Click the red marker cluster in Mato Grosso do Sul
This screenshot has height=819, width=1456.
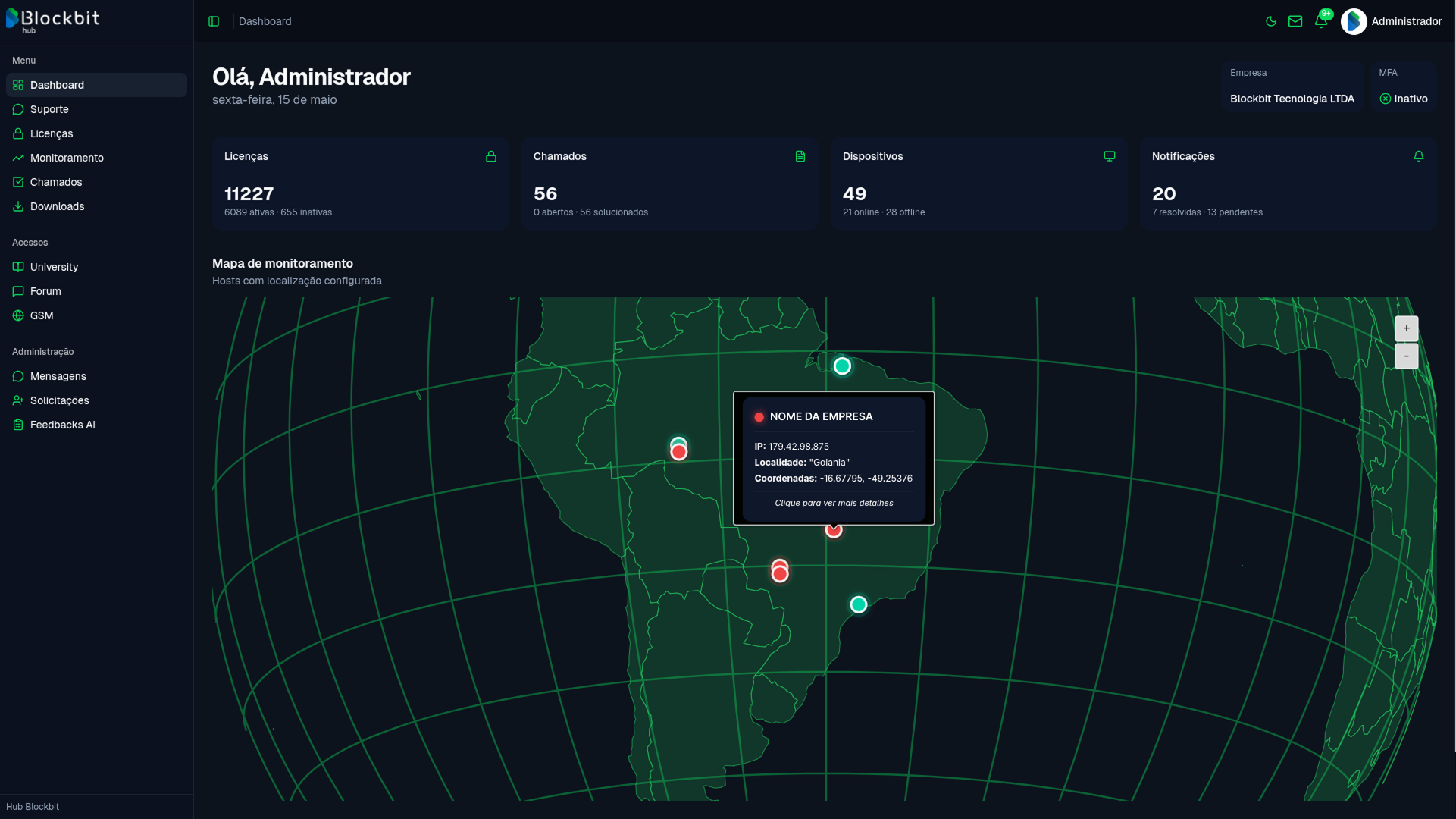pos(780,573)
